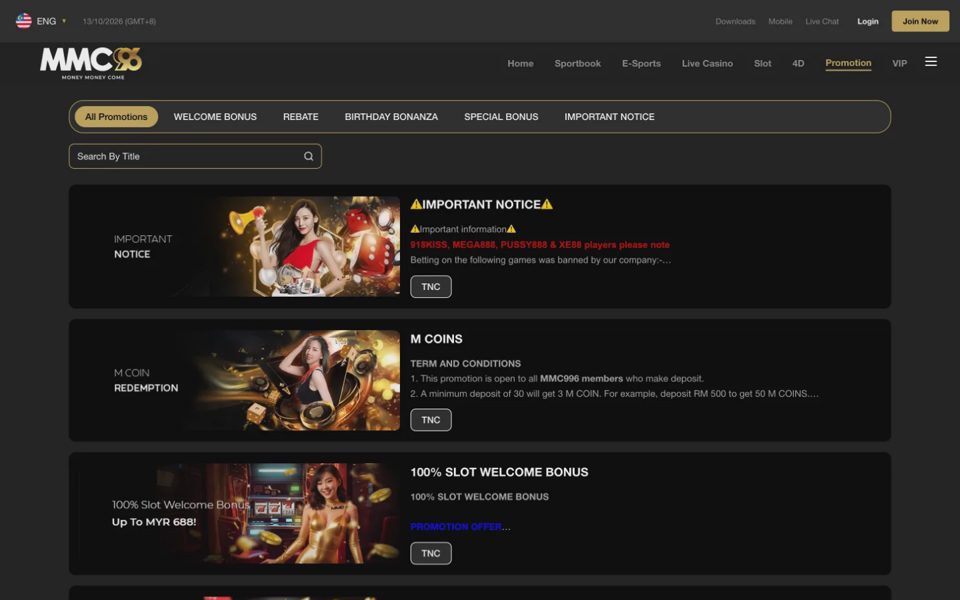Go to Sportbook section
This screenshot has height=600, width=960.
(577, 64)
